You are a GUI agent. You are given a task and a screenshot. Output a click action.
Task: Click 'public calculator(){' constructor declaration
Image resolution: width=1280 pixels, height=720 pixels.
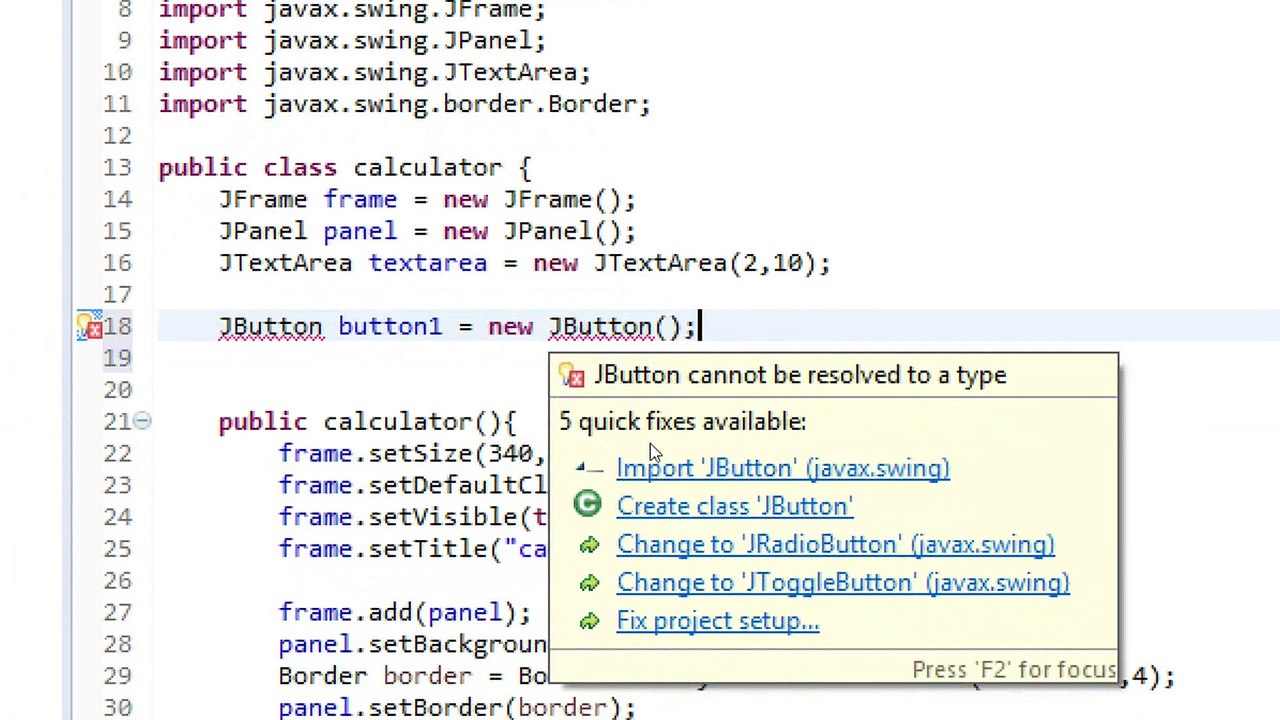click(367, 422)
